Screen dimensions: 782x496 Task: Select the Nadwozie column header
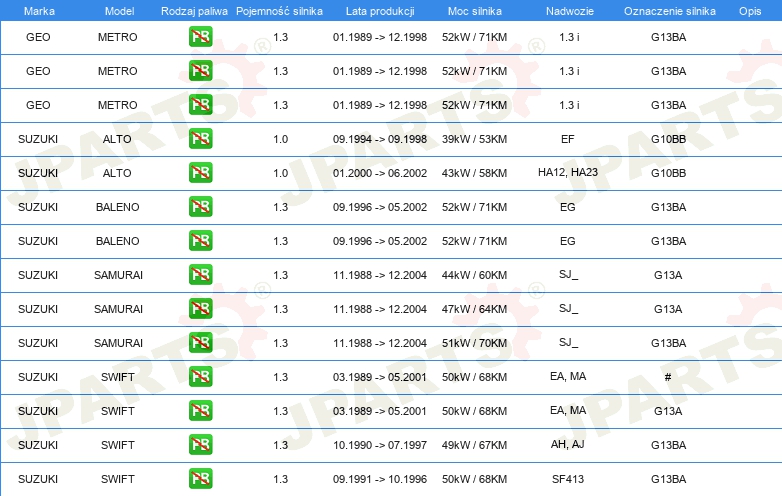pos(567,10)
